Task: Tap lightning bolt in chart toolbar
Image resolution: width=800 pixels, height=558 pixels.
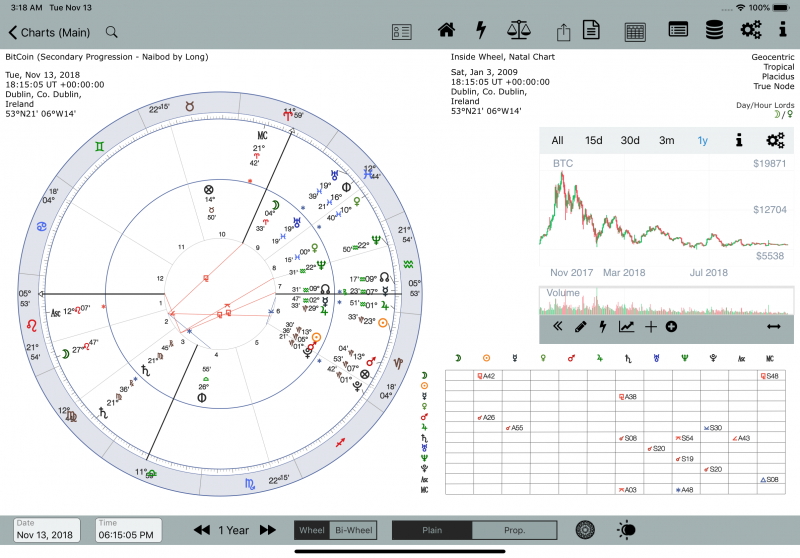Action: [x=603, y=326]
